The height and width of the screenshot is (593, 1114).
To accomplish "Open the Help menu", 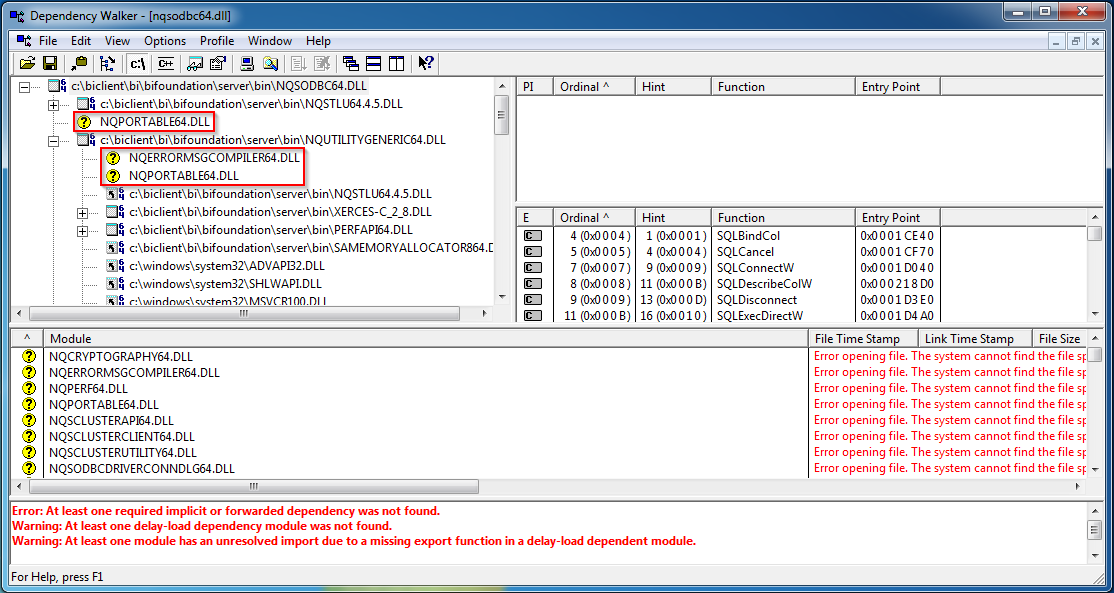I will pyautogui.click(x=318, y=40).
